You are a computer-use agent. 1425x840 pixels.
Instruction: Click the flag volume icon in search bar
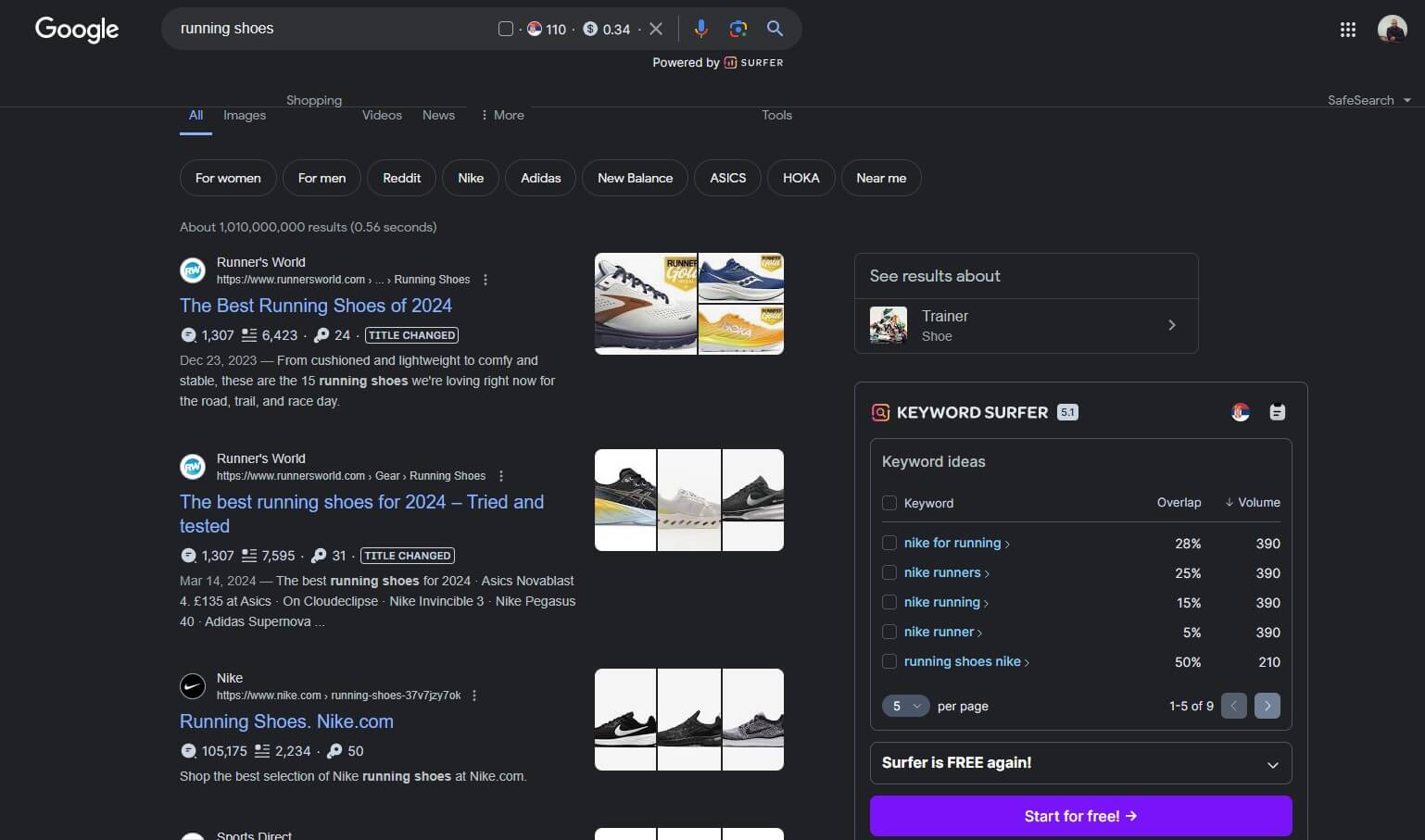point(535,29)
